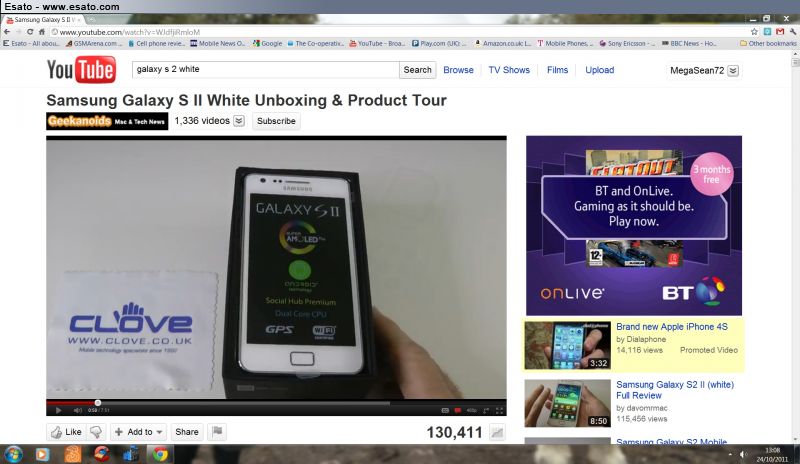Toggle the red annotations button in player
Screen dimensions: 800x464
[x=458, y=410]
